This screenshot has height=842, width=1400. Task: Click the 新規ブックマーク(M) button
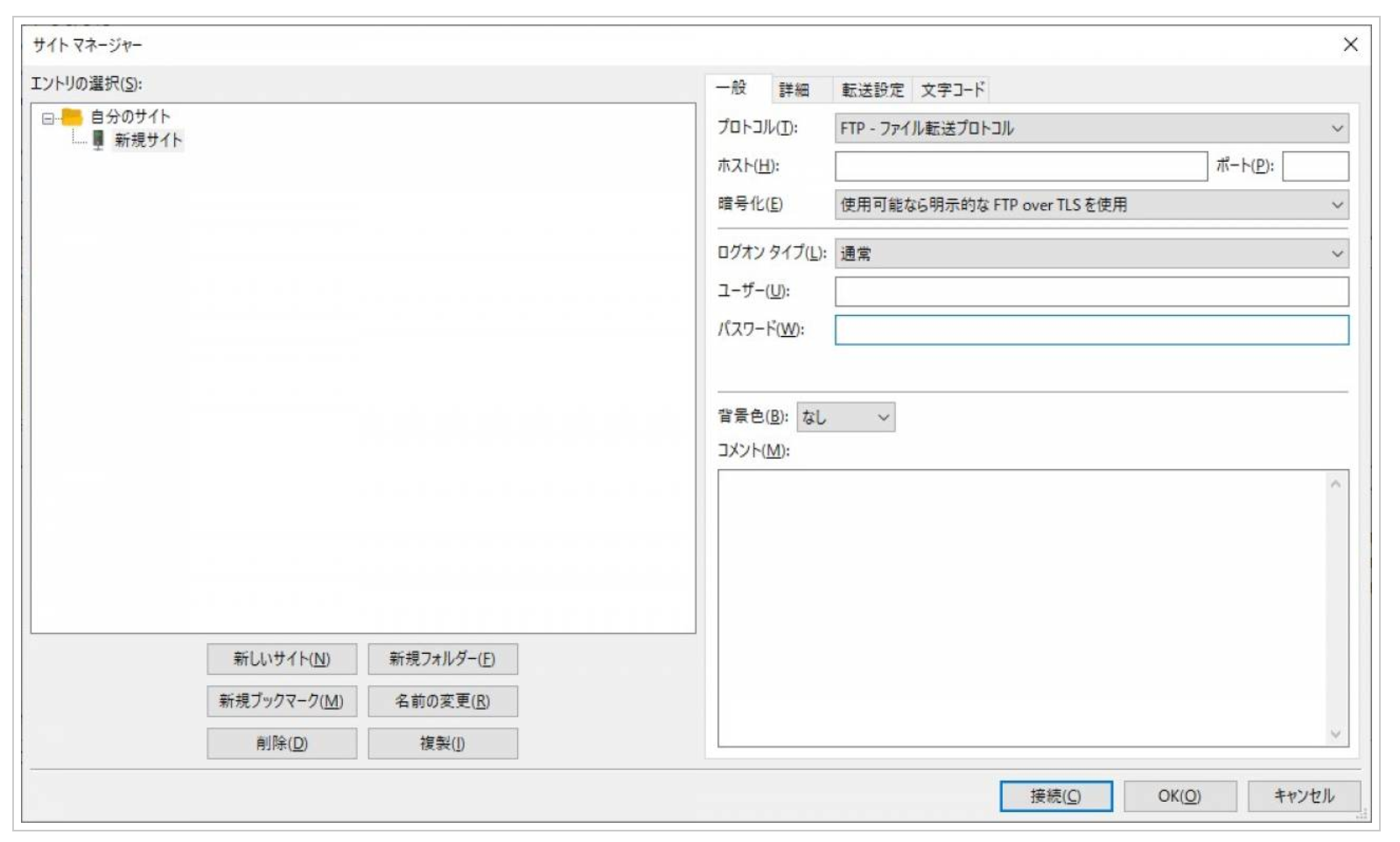(282, 701)
